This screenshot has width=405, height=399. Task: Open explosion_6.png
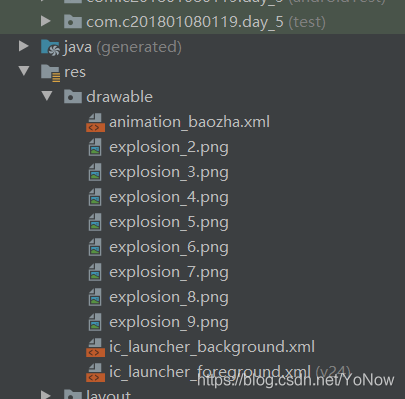169,248
